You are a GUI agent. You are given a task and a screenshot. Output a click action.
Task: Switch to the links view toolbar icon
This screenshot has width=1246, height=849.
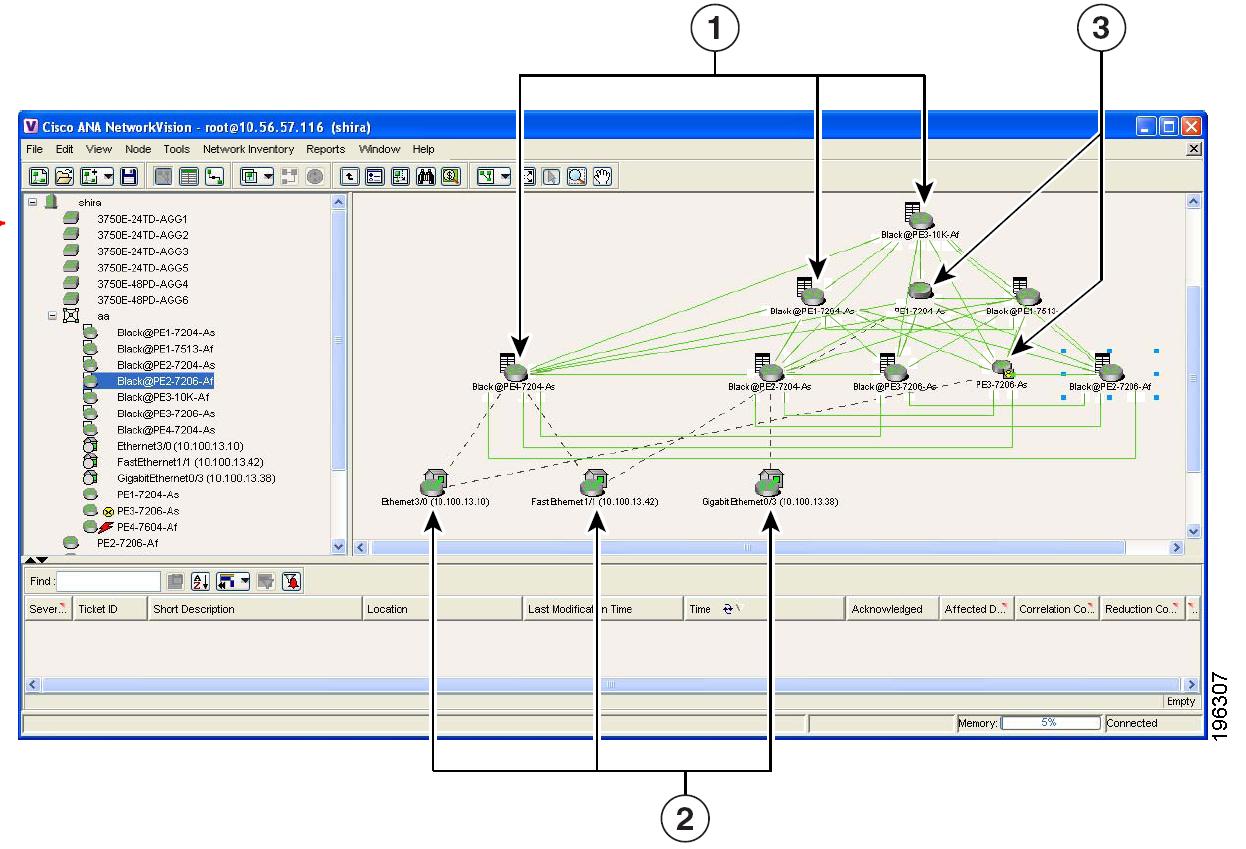(214, 177)
